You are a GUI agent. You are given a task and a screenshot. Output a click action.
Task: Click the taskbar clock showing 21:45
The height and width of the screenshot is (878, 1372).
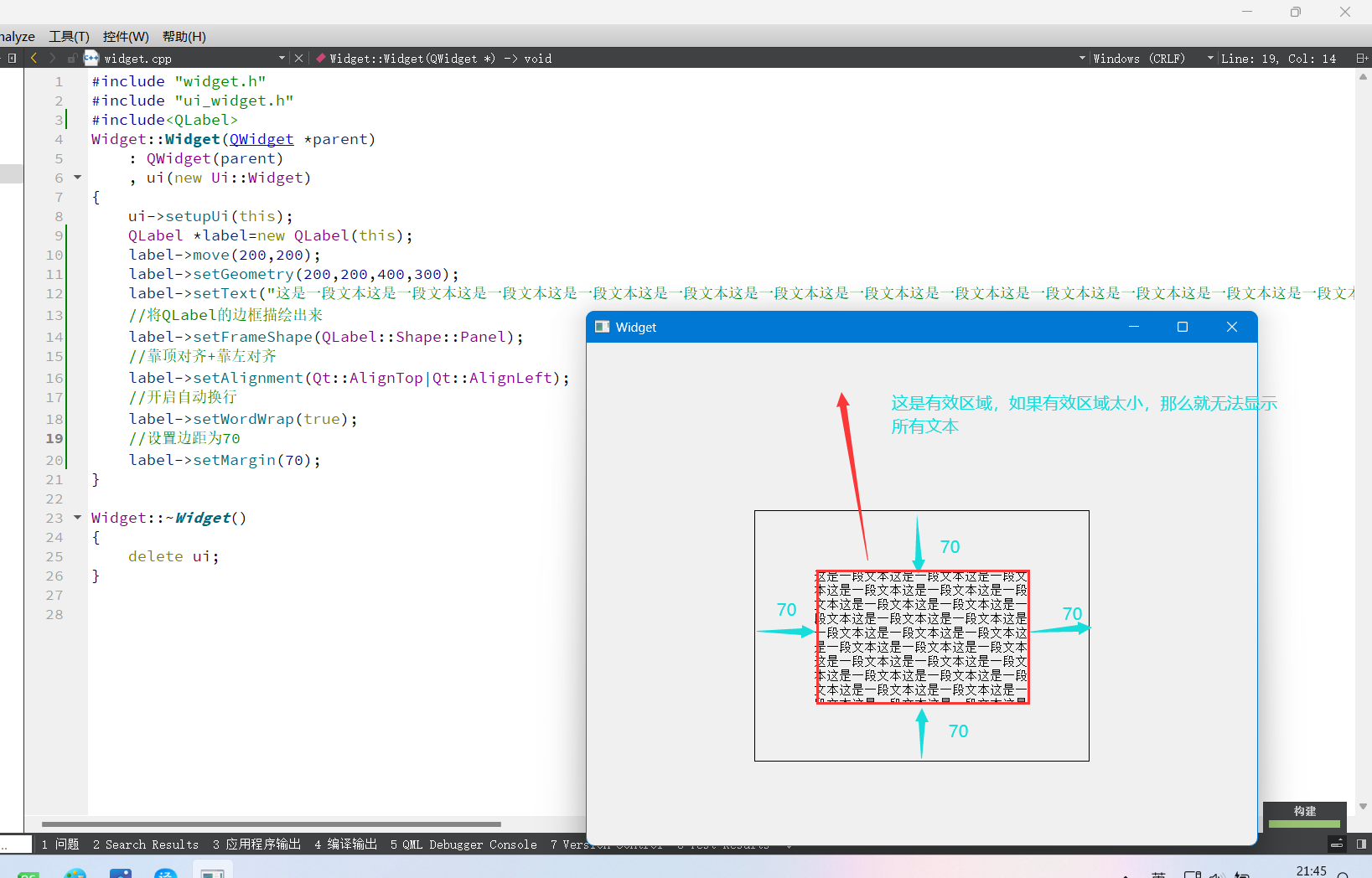point(1311,871)
